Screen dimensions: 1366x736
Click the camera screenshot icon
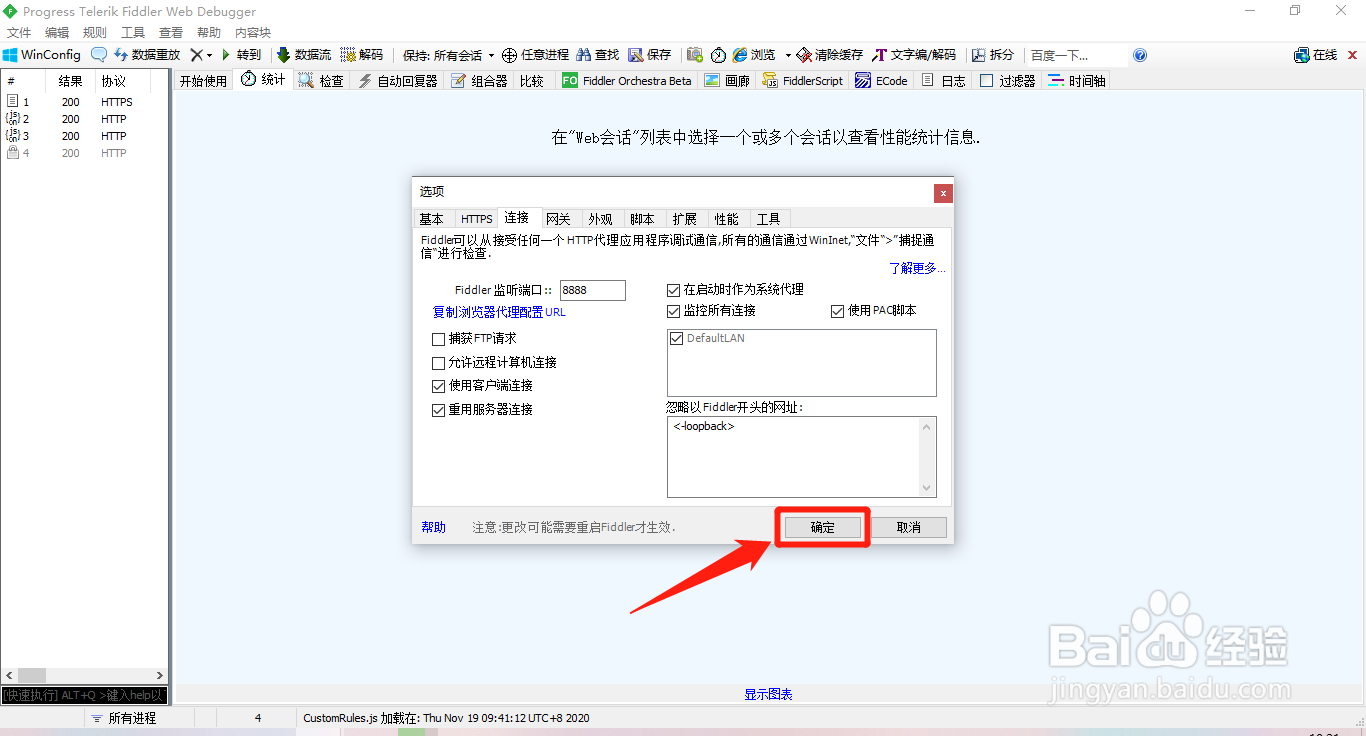694,55
